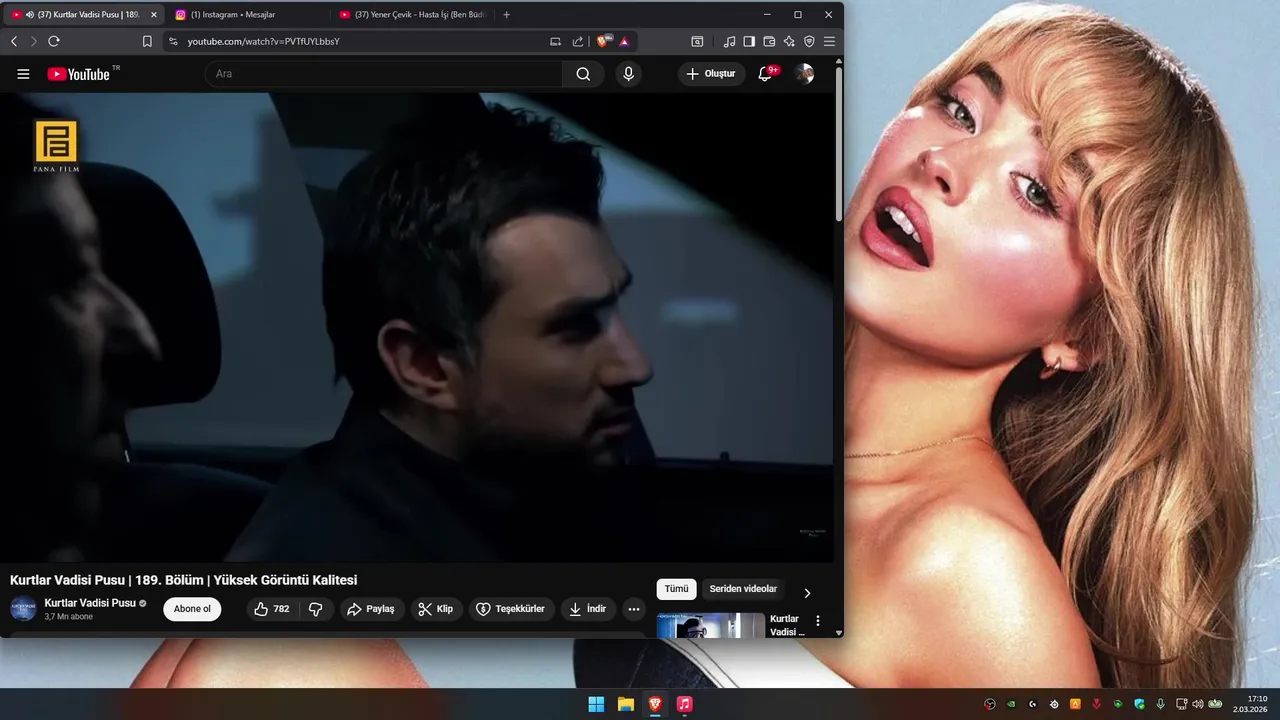Select the Seriden videolar filter chip

743,589
